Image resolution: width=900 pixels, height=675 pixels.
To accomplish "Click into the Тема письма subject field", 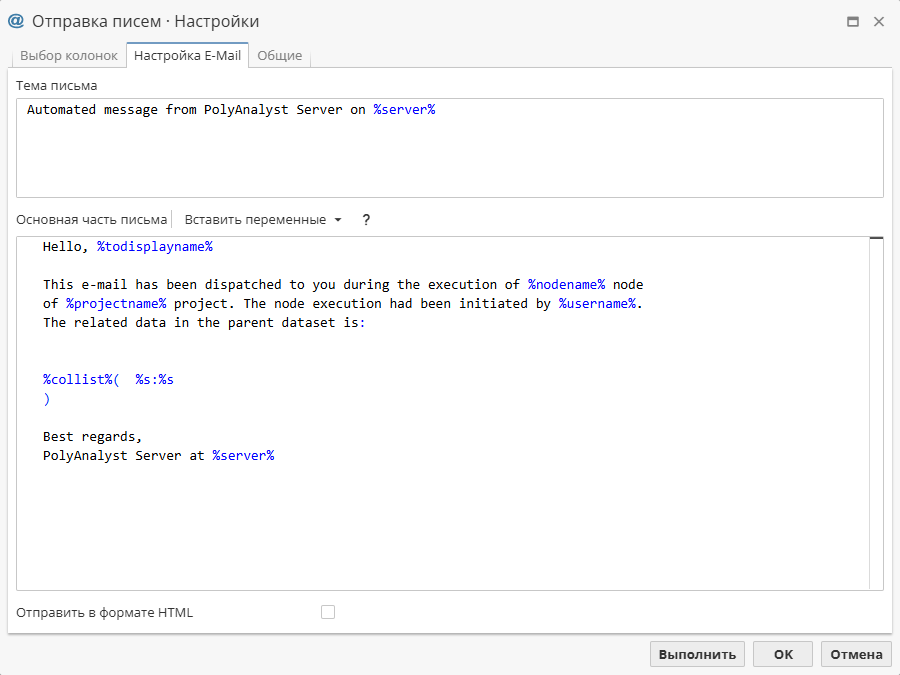I will 449,148.
